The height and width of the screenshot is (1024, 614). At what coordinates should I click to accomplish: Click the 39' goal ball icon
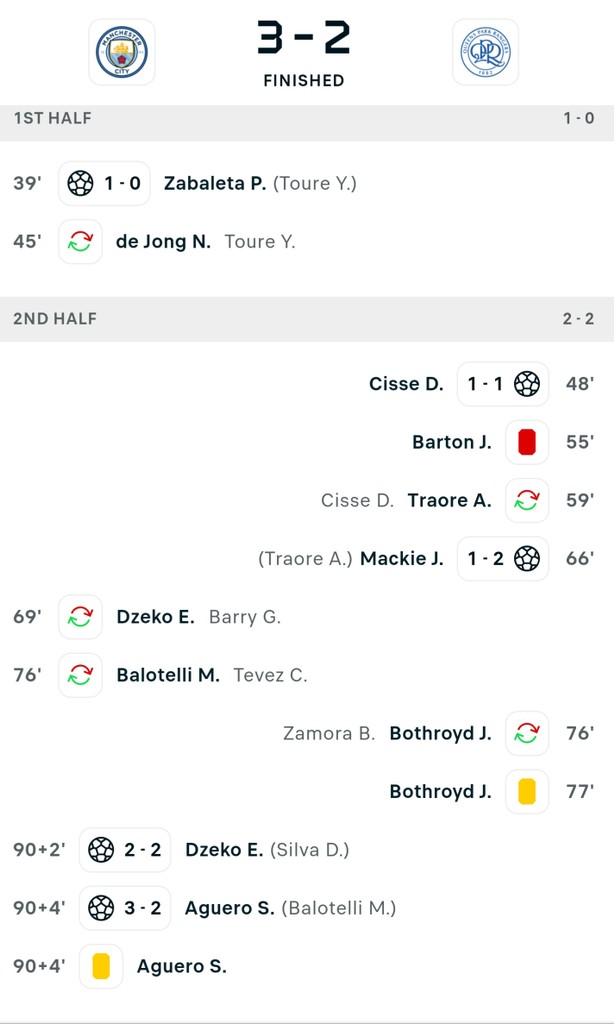(80, 184)
